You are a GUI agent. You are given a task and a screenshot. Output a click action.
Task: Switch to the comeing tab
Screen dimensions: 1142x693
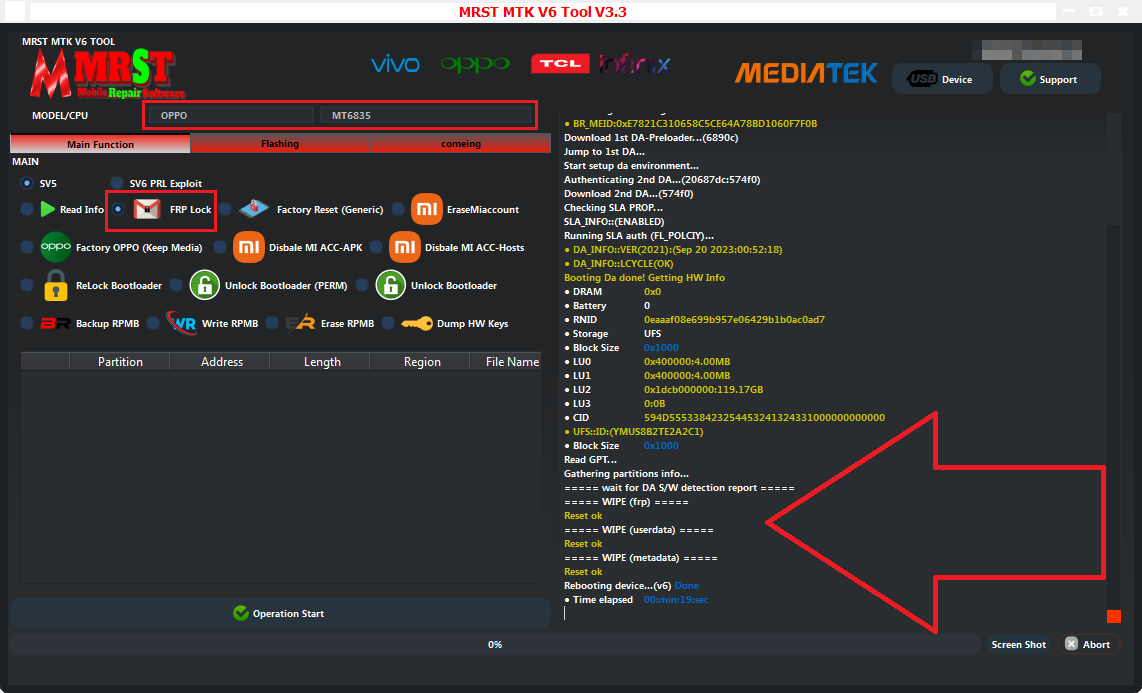coord(461,144)
